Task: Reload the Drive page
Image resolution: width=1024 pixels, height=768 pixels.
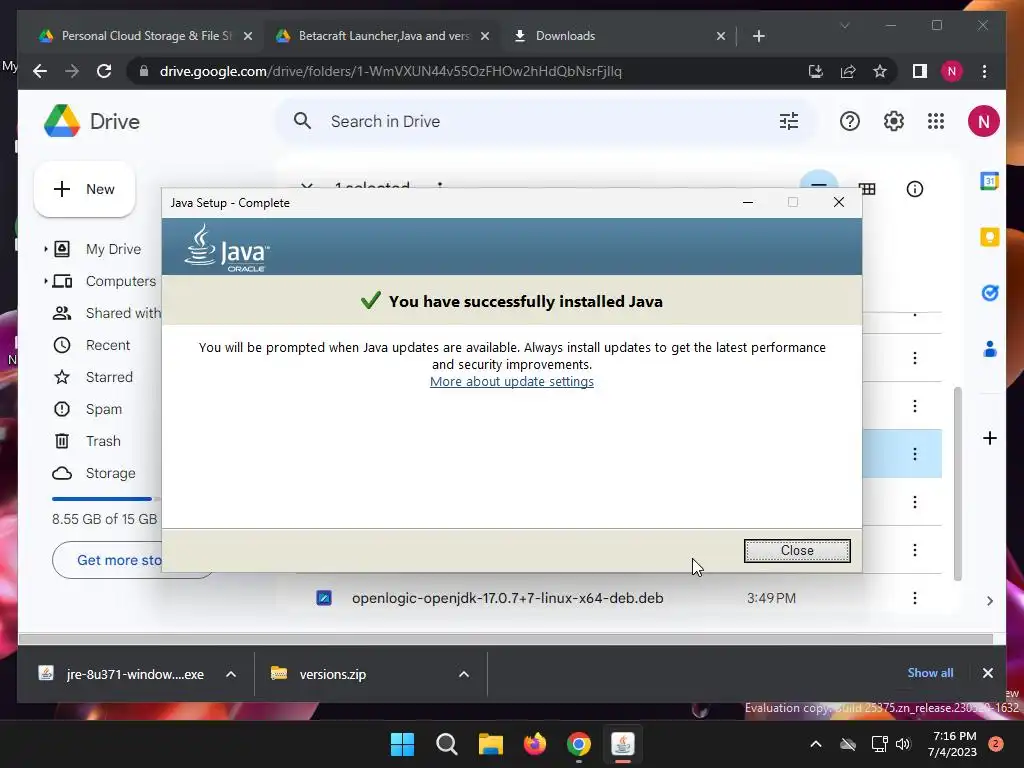Action: 104,71
